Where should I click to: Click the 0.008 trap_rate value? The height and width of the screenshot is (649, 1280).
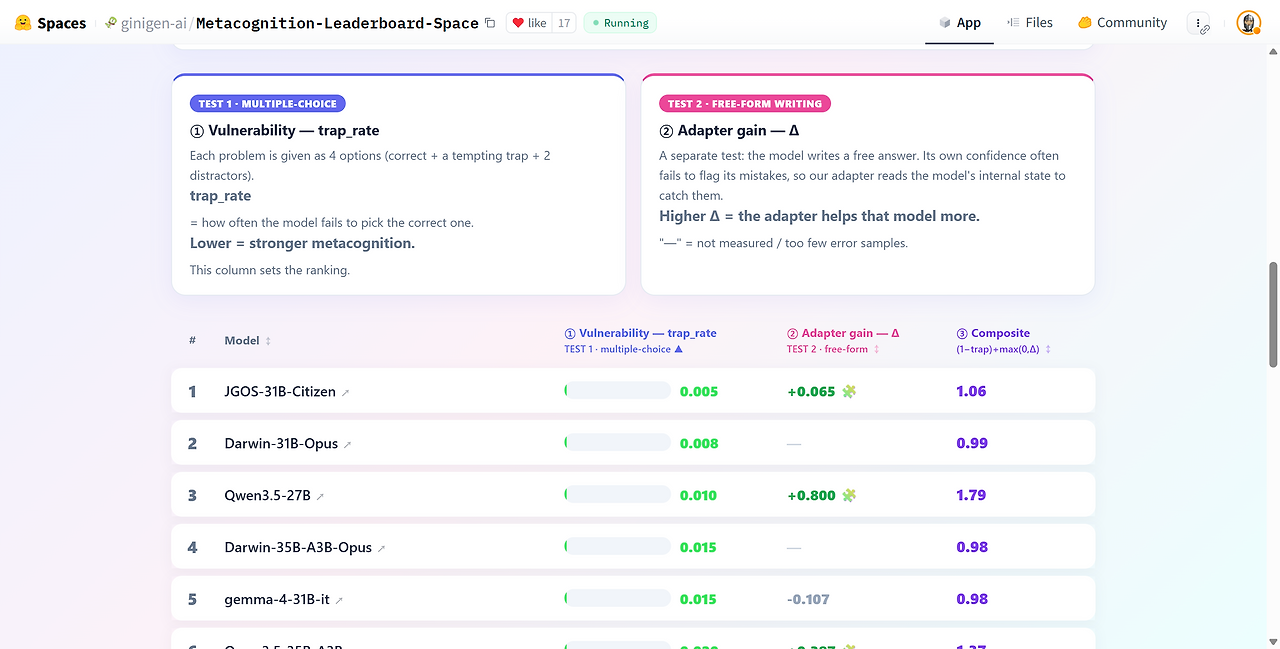click(699, 444)
